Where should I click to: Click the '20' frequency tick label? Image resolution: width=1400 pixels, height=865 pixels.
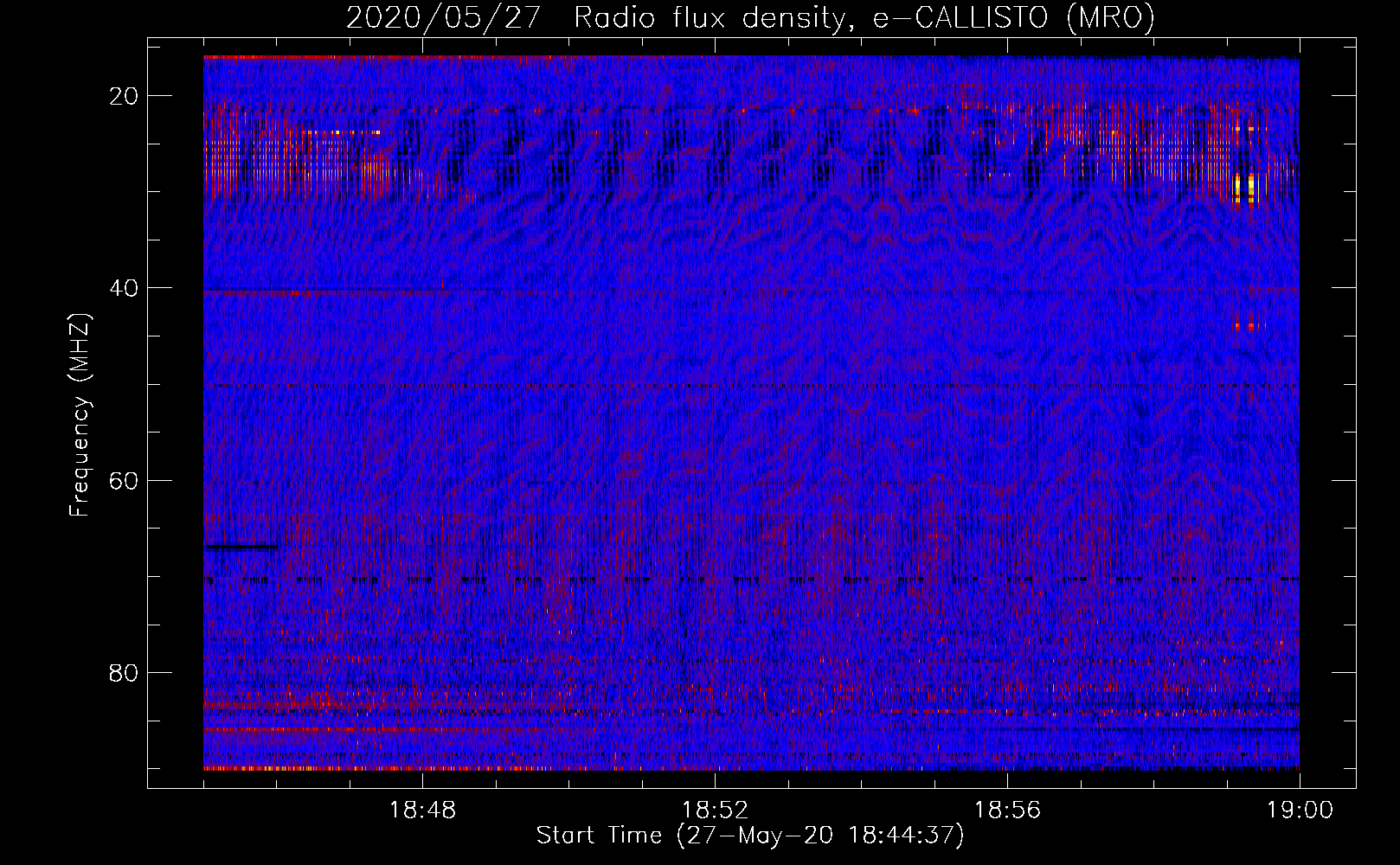point(125,96)
